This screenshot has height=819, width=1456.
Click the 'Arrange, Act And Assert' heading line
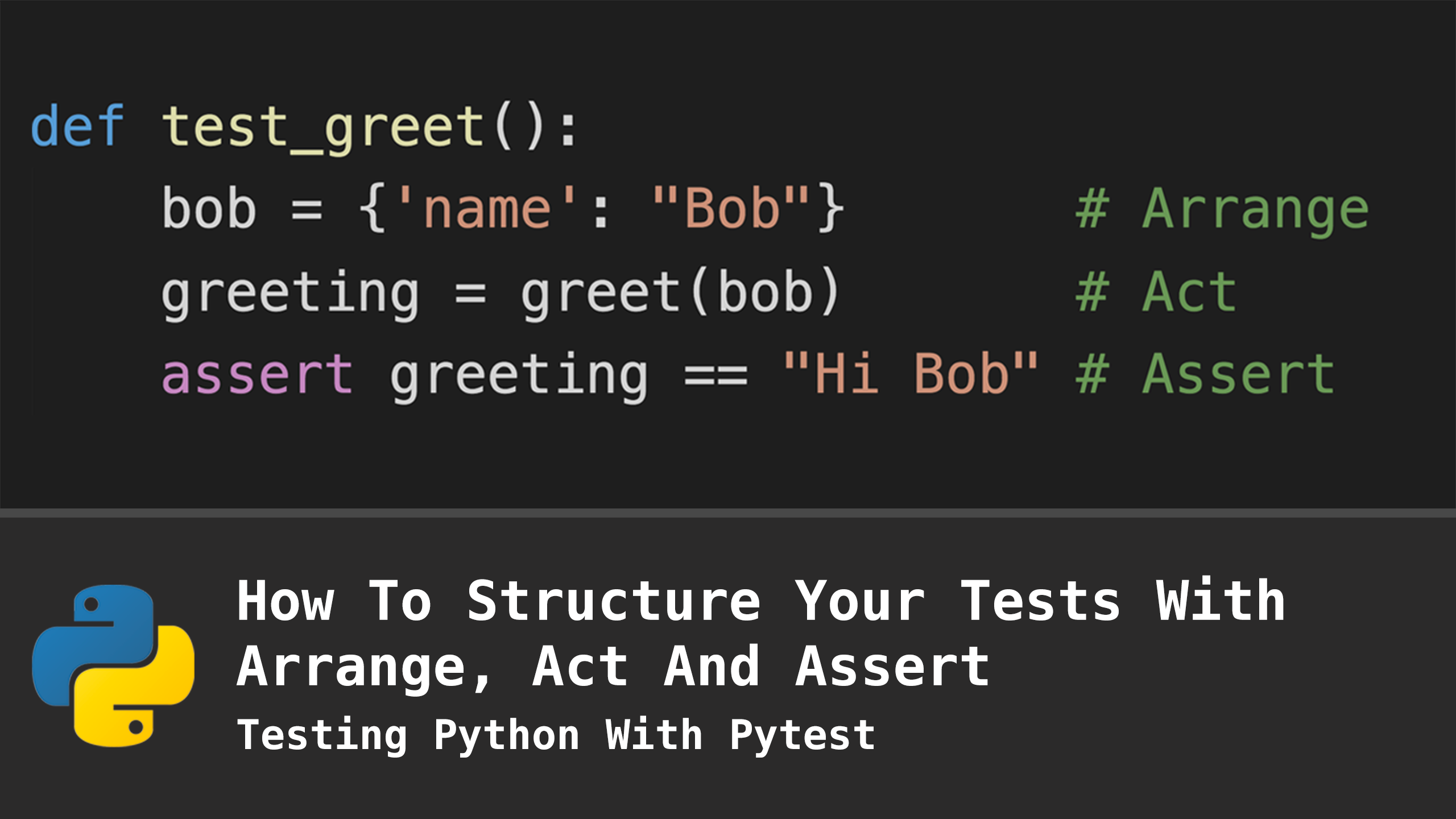pos(613,668)
